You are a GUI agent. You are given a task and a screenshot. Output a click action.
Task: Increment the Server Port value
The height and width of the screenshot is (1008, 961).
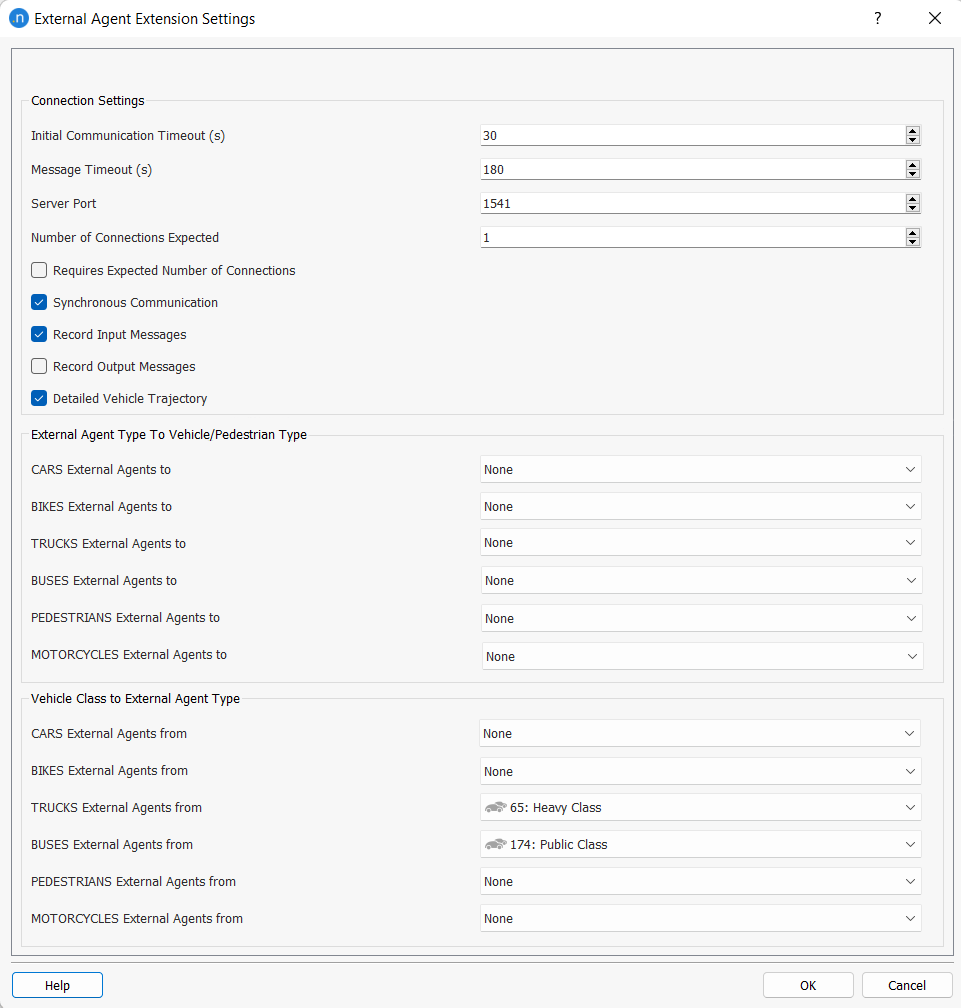pyautogui.click(x=912, y=198)
